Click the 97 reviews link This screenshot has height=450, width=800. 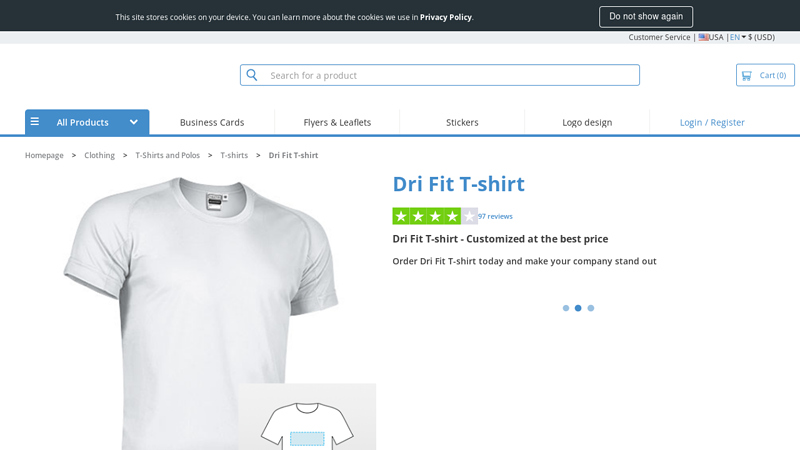(x=495, y=216)
